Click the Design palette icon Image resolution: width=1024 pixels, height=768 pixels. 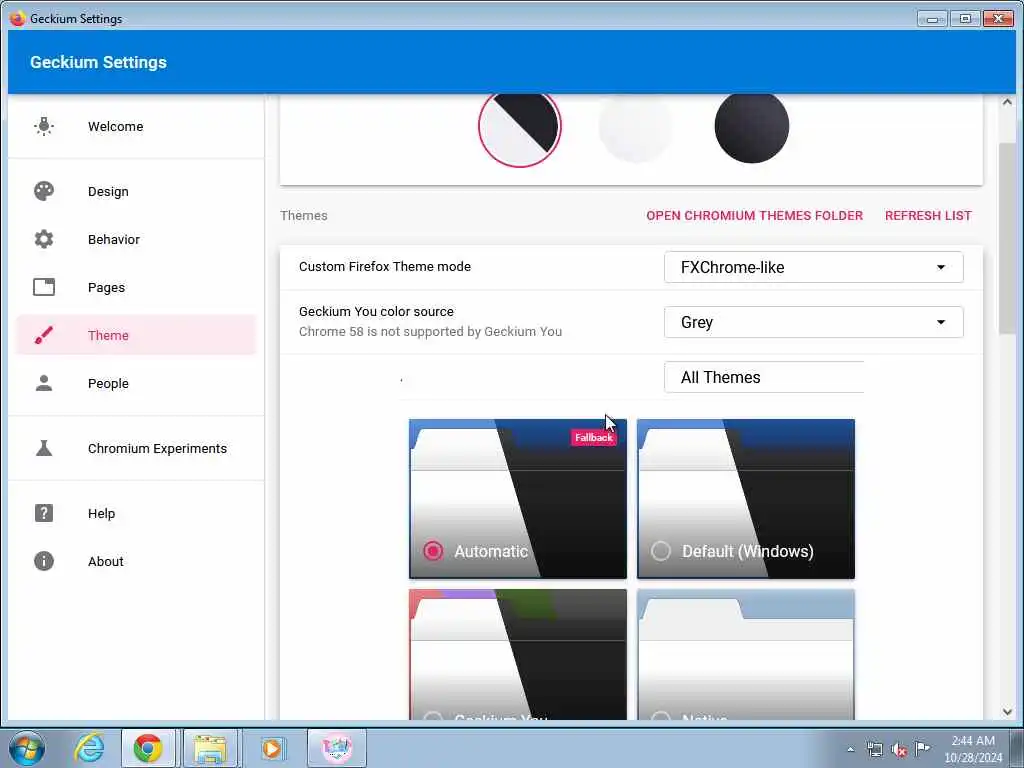[x=44, y=191]
